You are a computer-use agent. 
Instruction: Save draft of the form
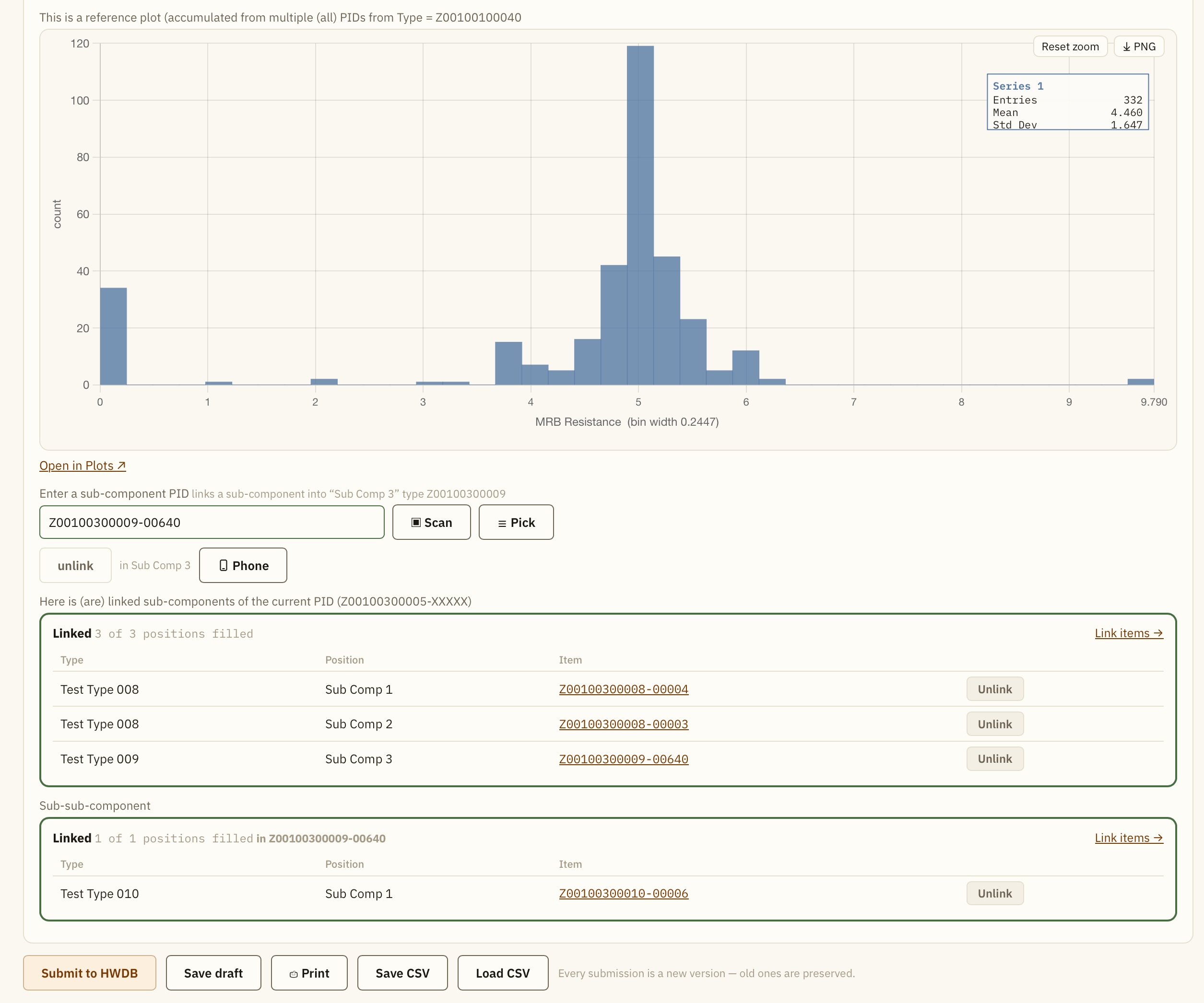coord(213,973)
